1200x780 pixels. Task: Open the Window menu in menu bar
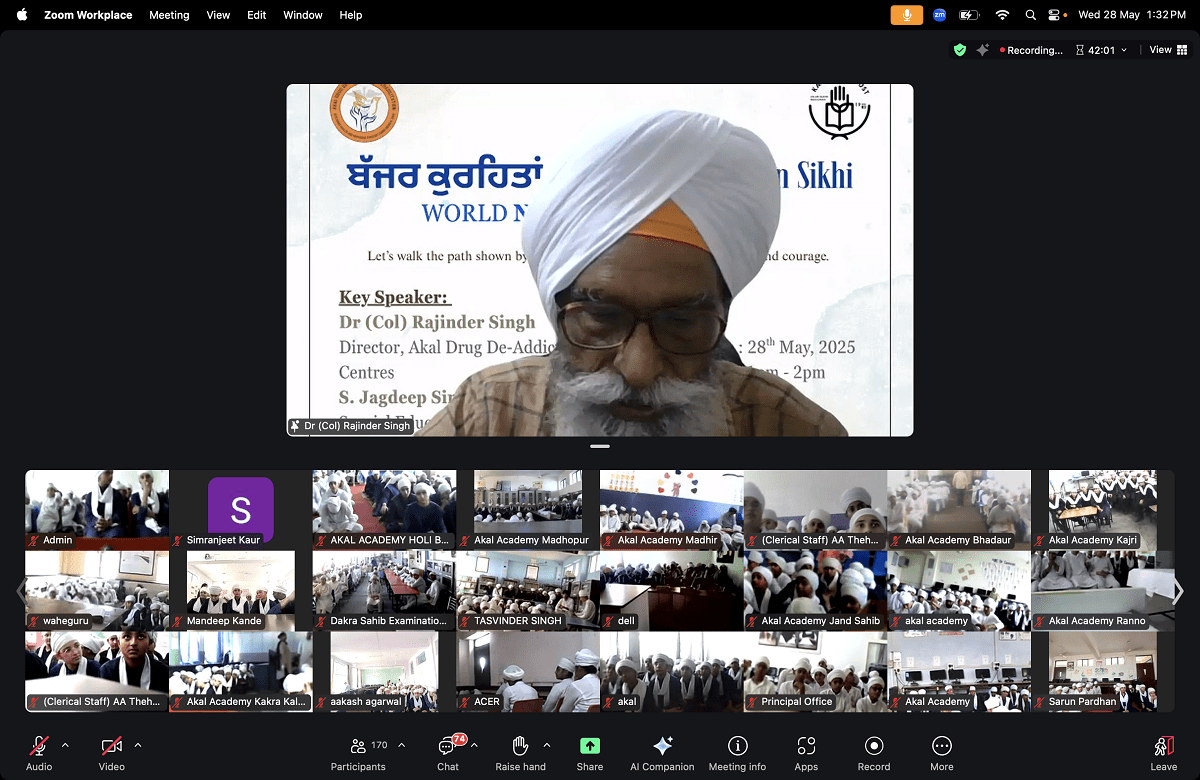pyautogui.click(x=302, y=15)
